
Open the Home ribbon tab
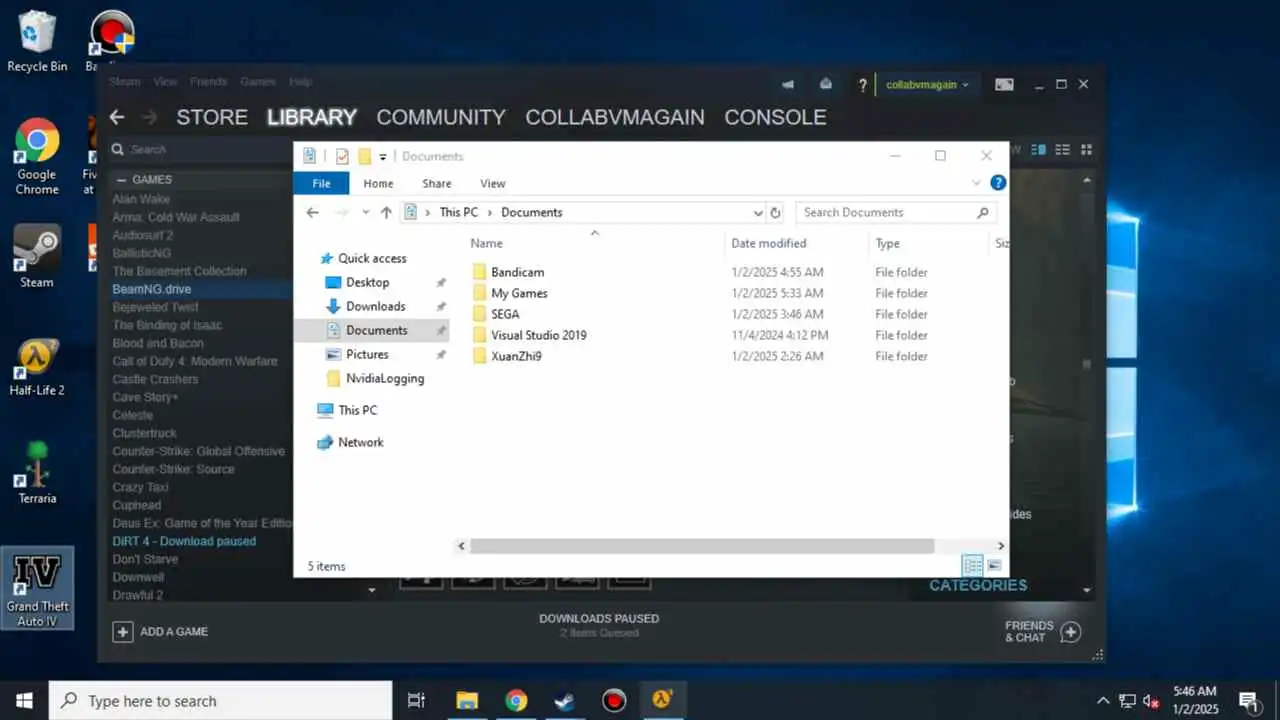point(378,183)
